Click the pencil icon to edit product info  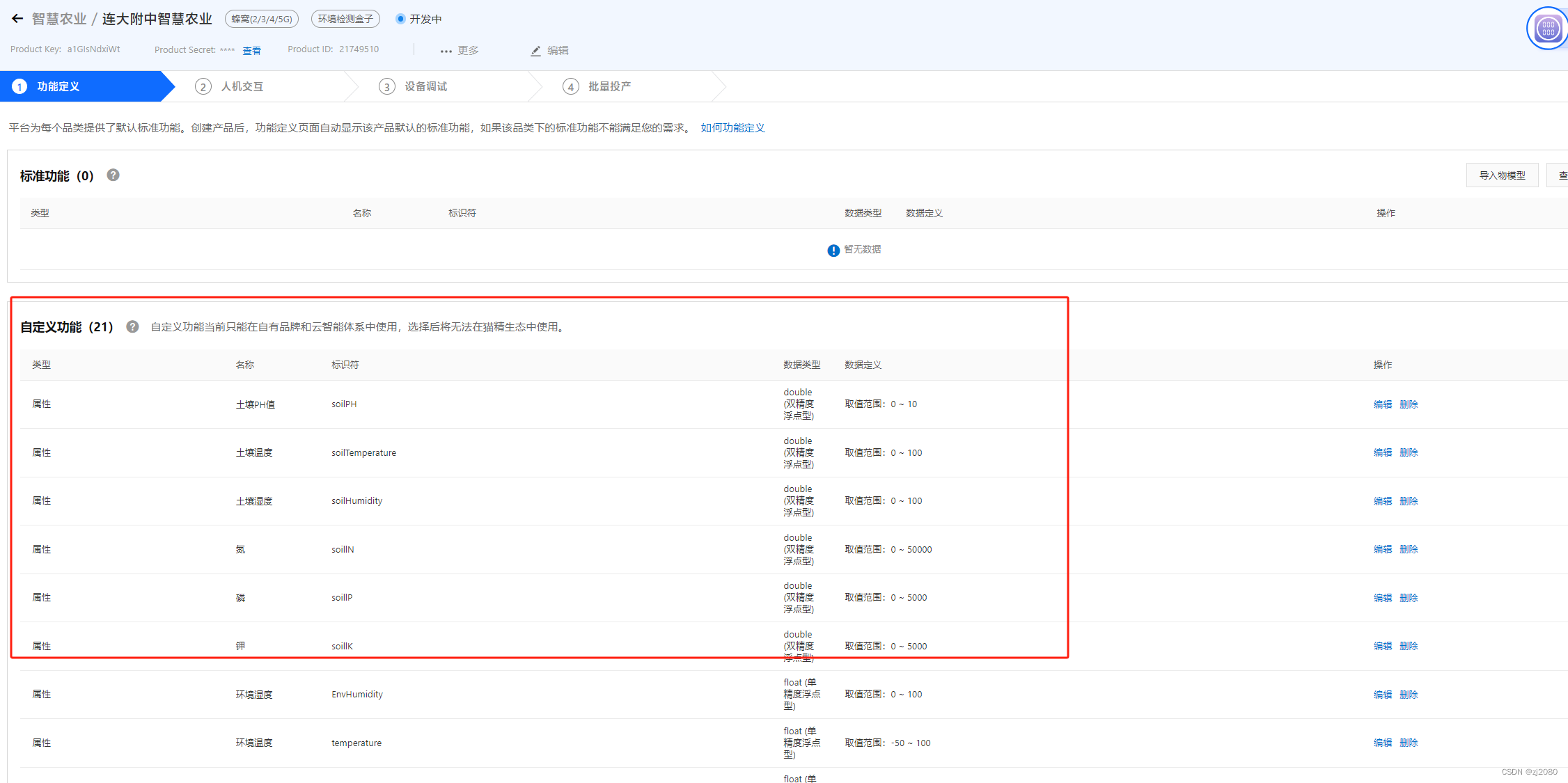tap(535, 50)
